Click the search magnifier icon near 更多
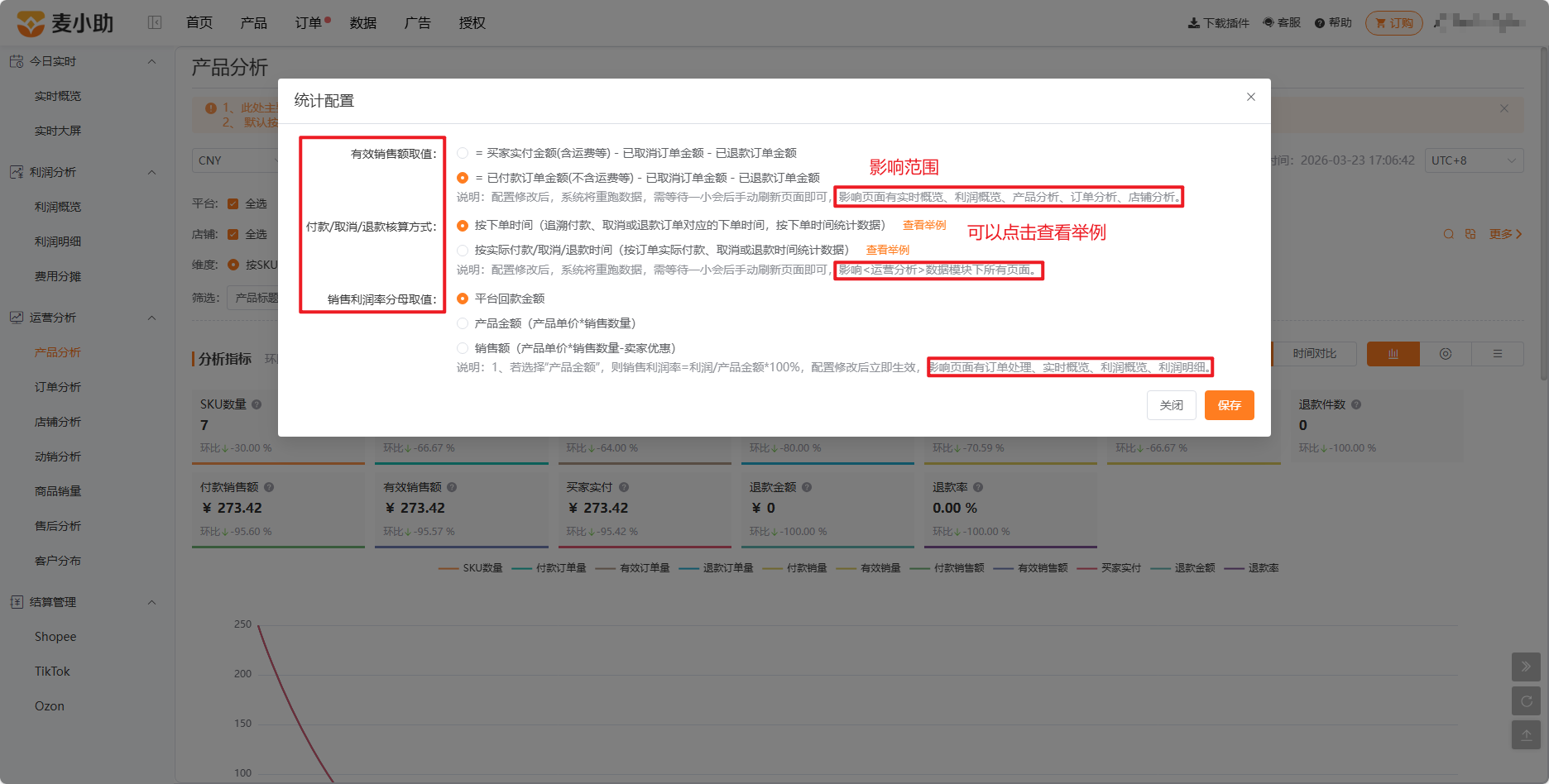This screenshot has width=1549, height=784. [1448, 234]
